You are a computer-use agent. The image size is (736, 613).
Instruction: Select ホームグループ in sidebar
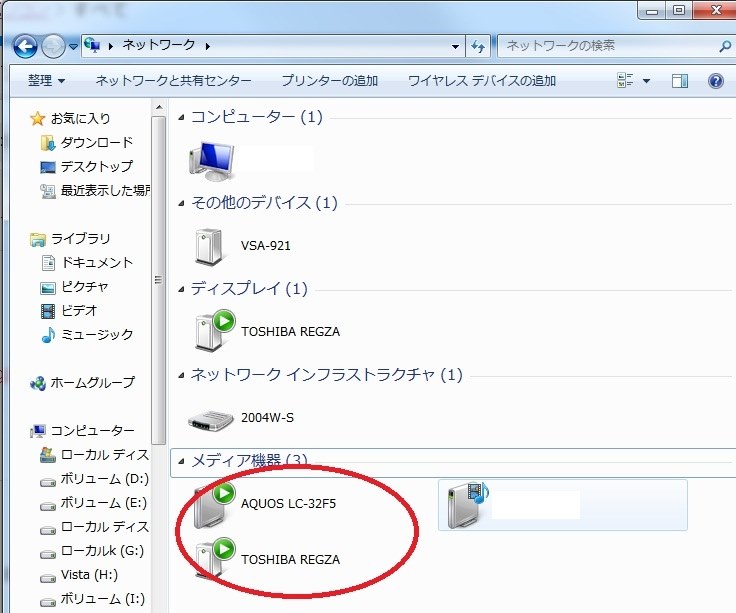[82, 383]
